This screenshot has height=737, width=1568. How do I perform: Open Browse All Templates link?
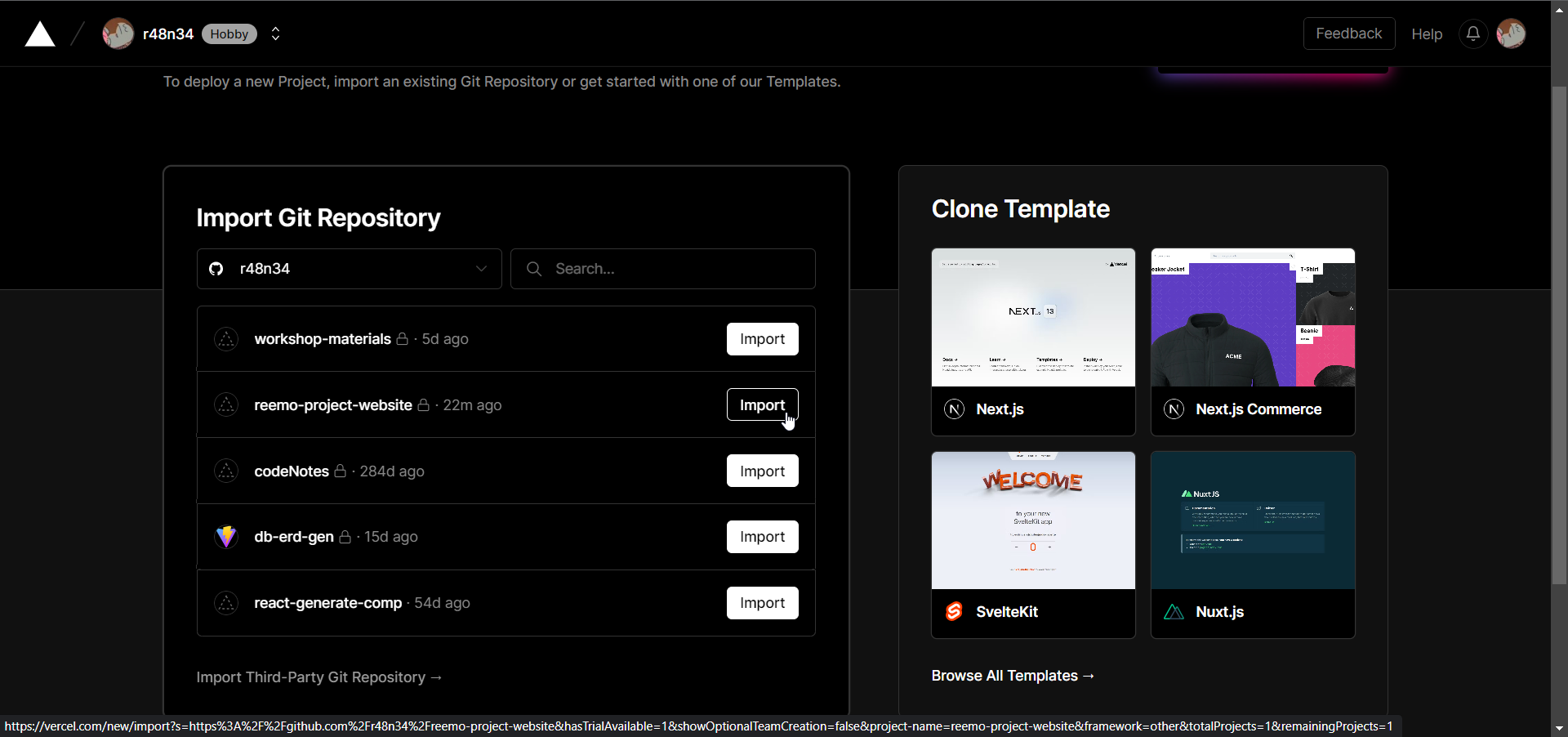point(1013,676)
